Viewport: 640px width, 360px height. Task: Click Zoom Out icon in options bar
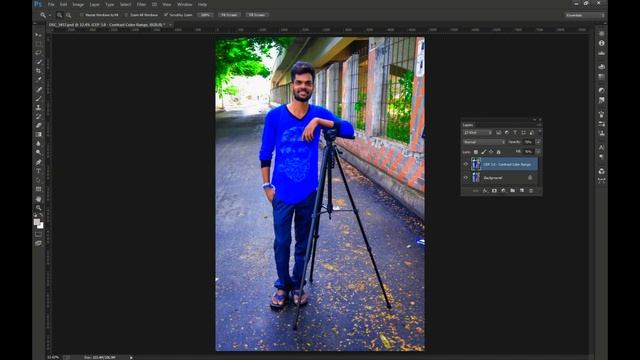tap(69, 15)
